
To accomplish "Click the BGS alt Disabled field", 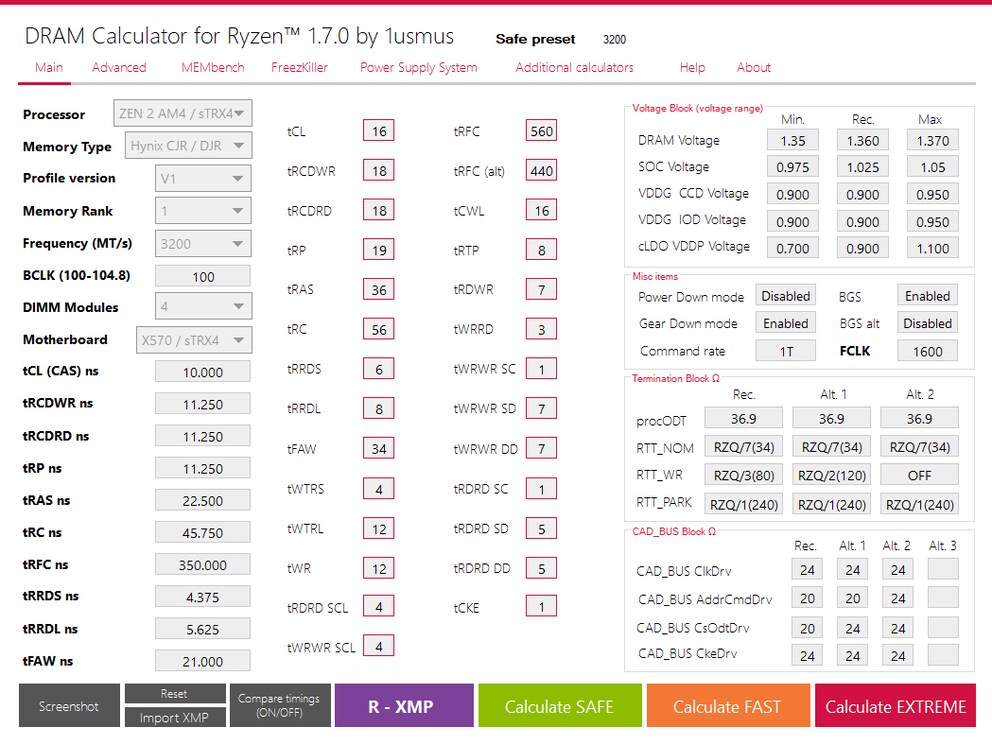I will (x=927, y=323).
